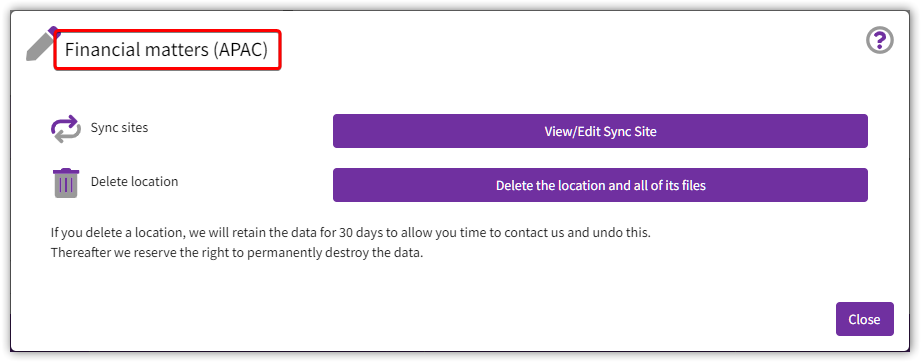
Task: Click the Delete location label
Action: (x=134, y=182)
